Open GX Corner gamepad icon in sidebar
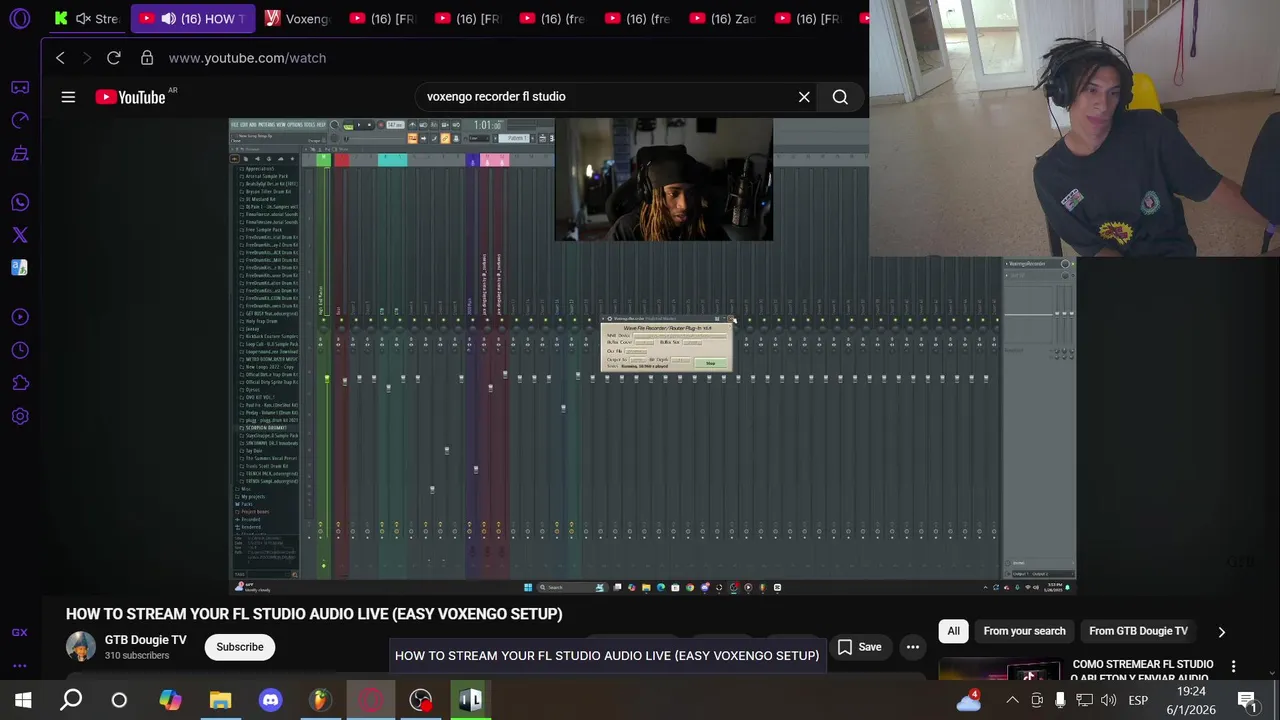The height and width of the screenshot is (720, 1280). pos(20,87)
